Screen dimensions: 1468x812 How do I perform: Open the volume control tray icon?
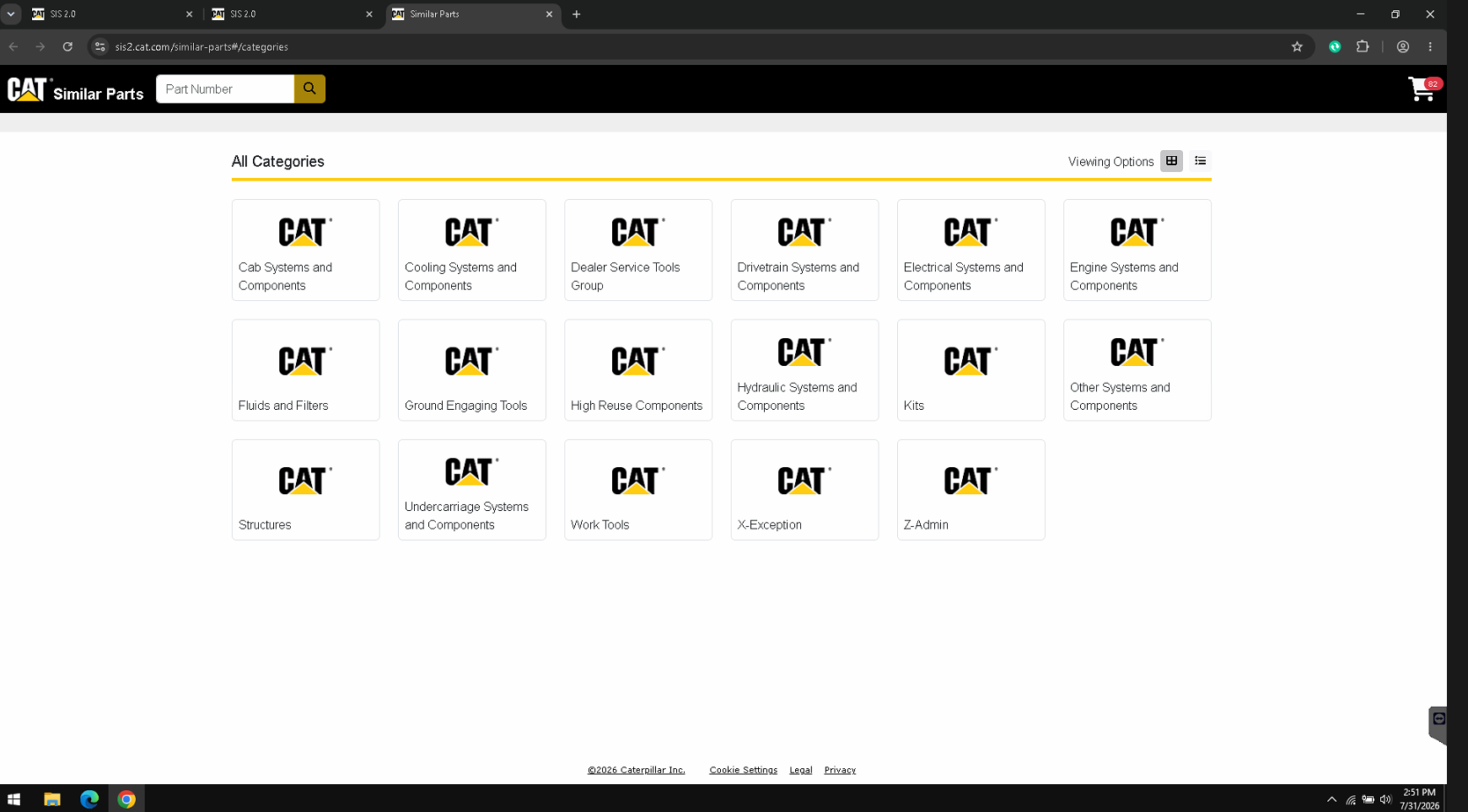[x=1385, y=799]
